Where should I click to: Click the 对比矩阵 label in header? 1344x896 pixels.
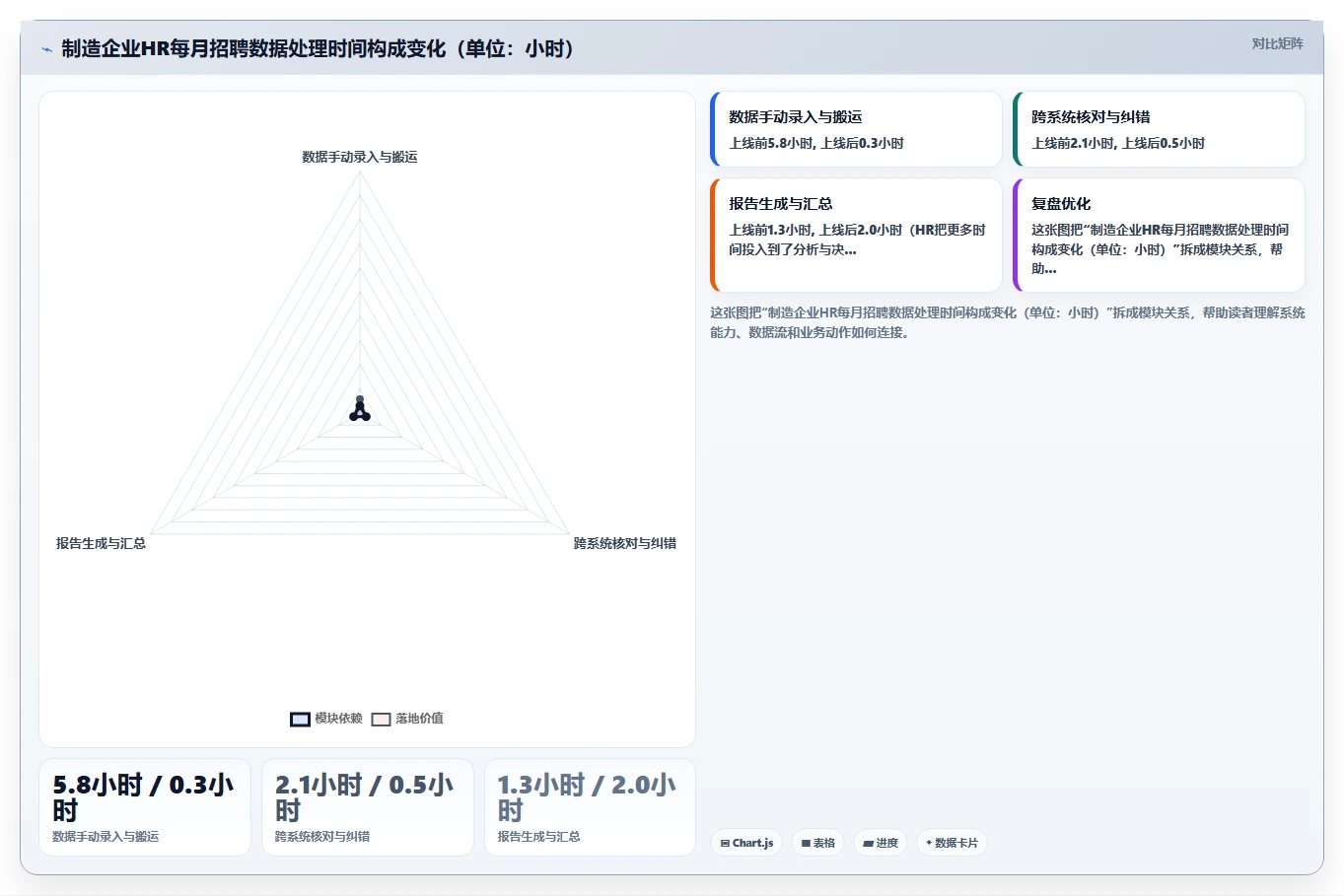click(1277, 43)
